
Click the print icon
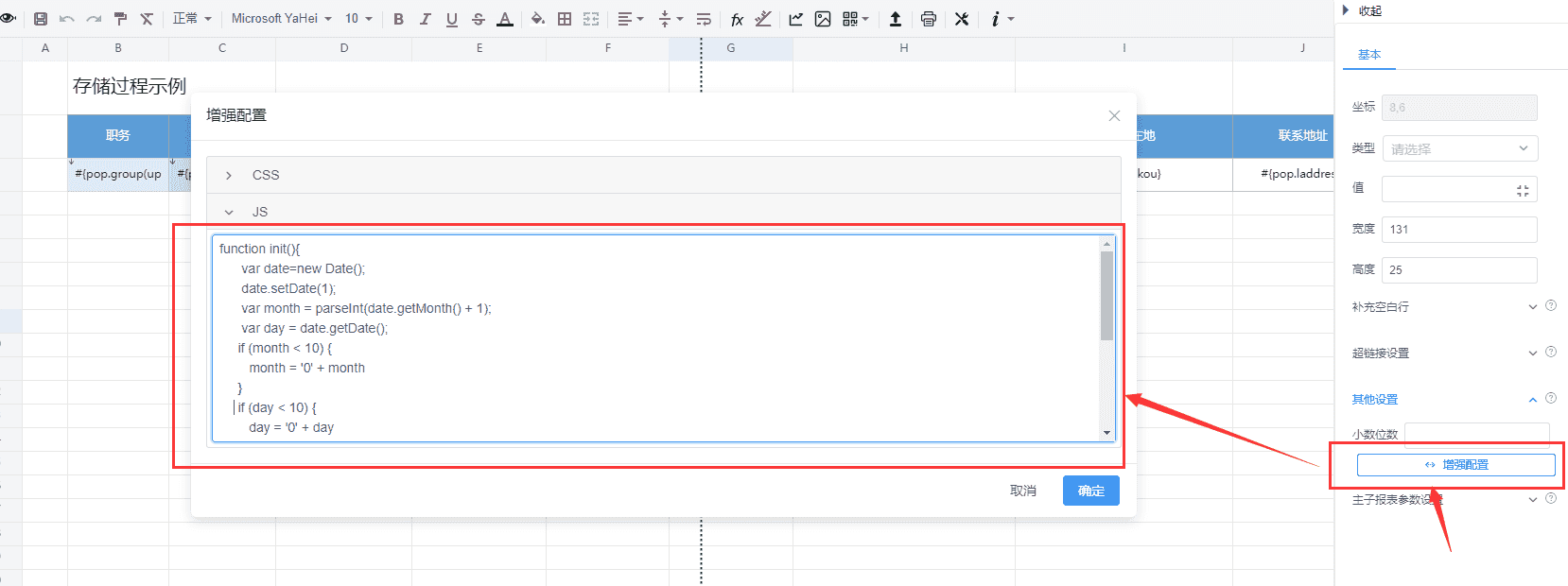point(929,19)
